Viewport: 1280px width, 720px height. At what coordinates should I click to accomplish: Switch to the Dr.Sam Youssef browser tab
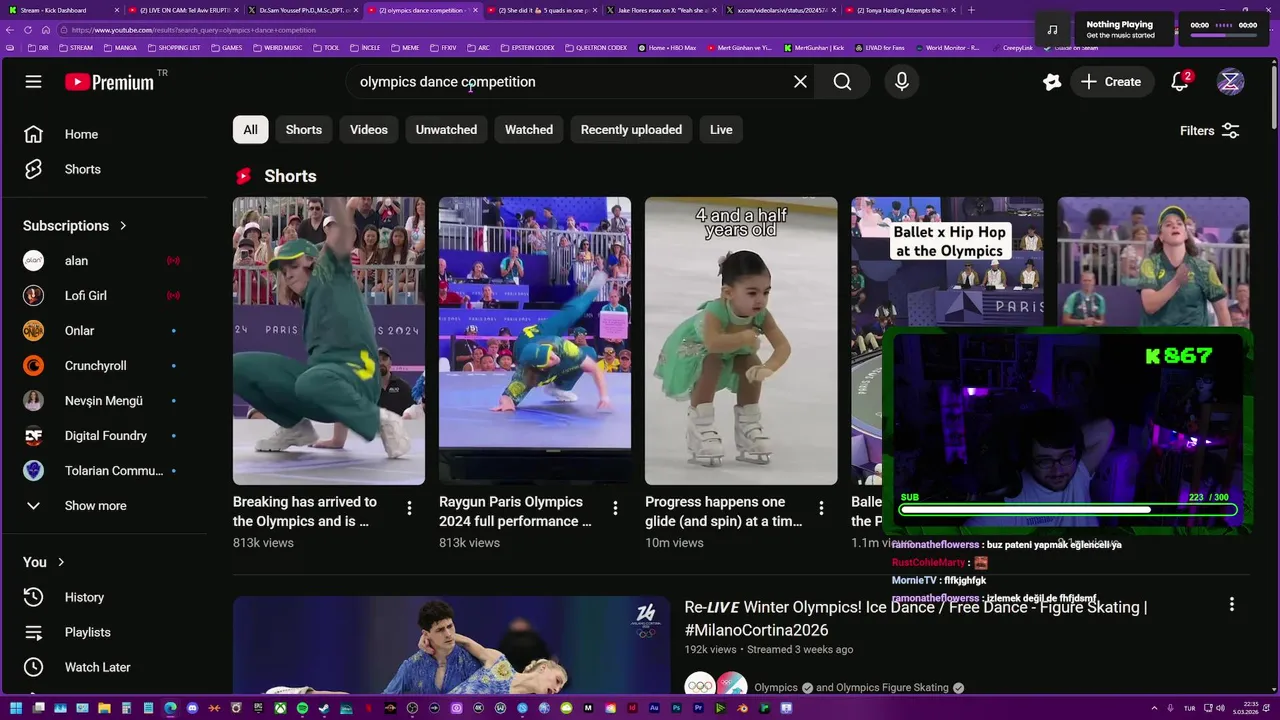pyautogui.click(x=302, y=10)
